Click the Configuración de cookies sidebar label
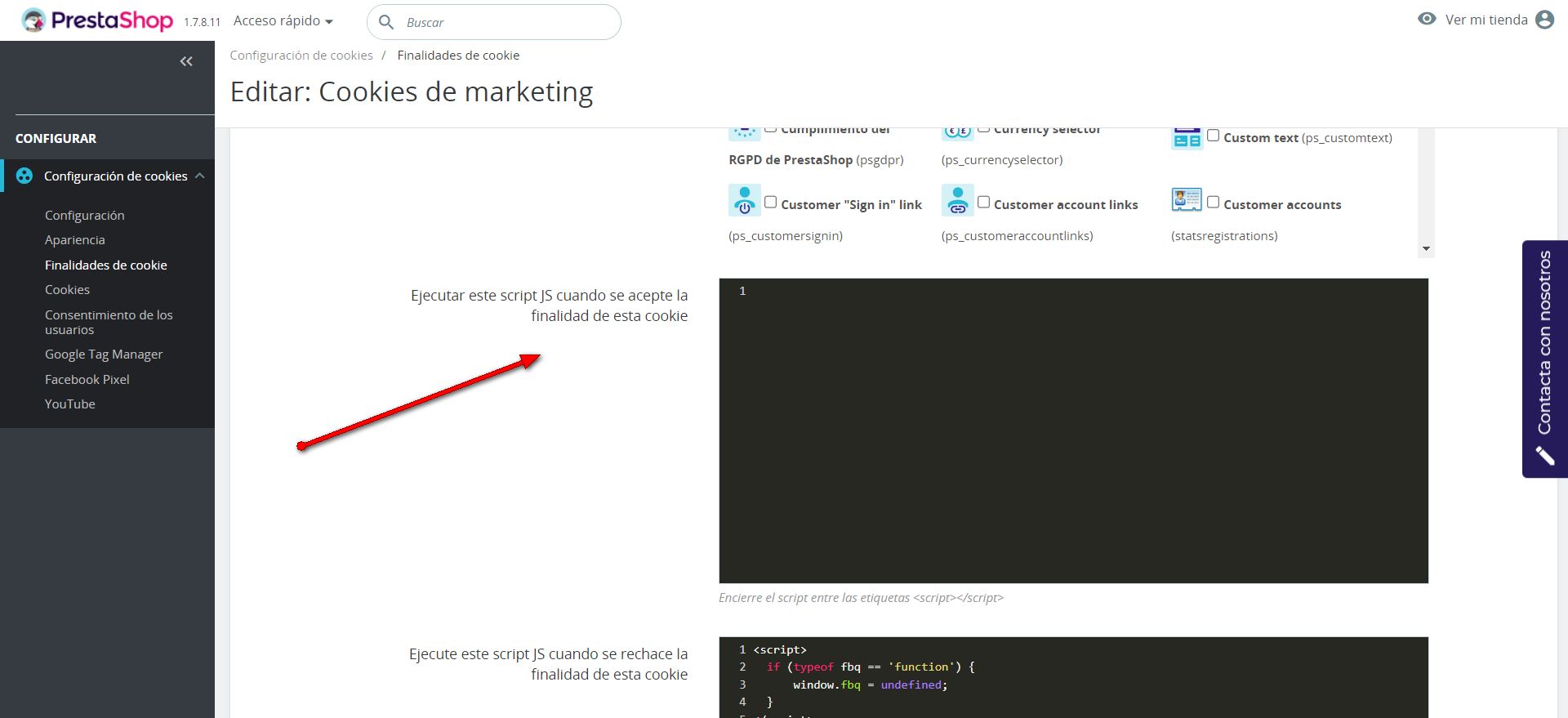The width and height of the screenshot is (1568, 718). pyautogui.click(x=116, y=176)
